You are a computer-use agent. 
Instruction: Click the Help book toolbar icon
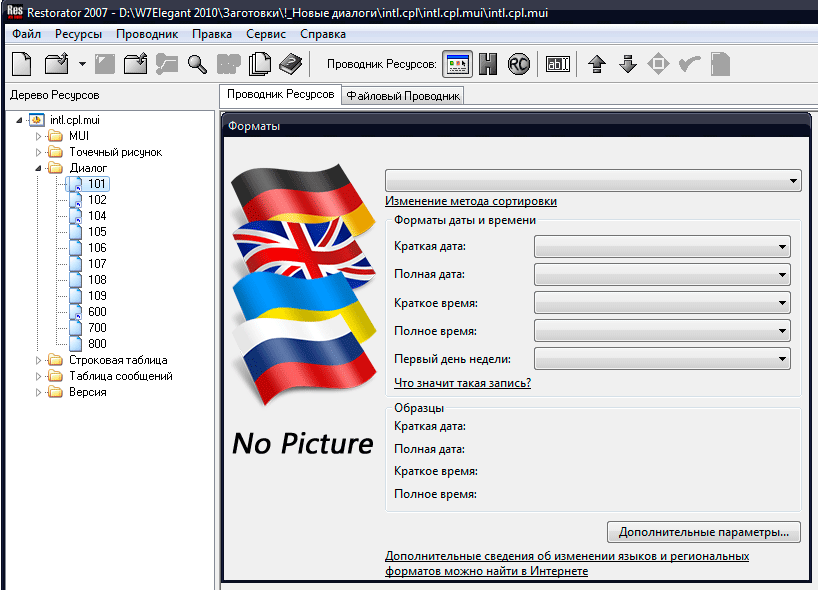tap(291, 64)
